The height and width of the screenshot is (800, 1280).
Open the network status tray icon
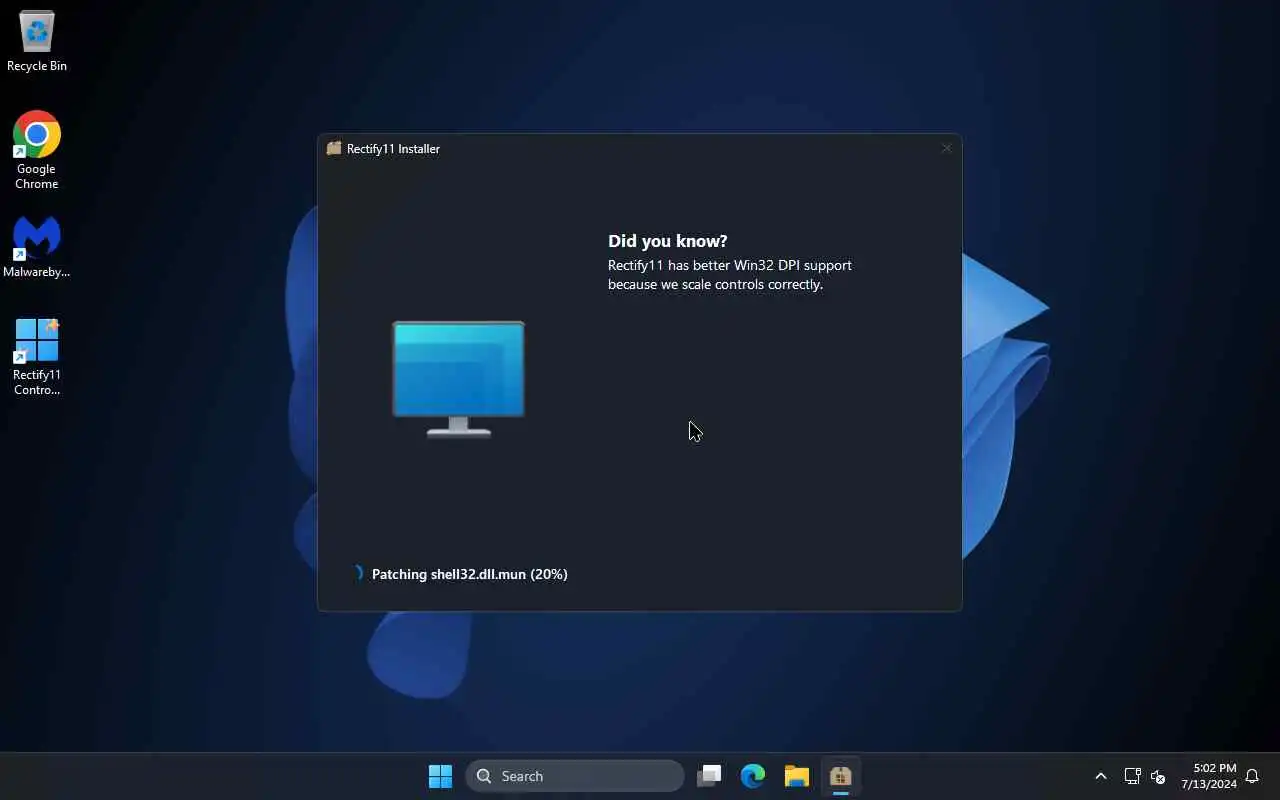pyautogui.click(x=1132, y=776)
